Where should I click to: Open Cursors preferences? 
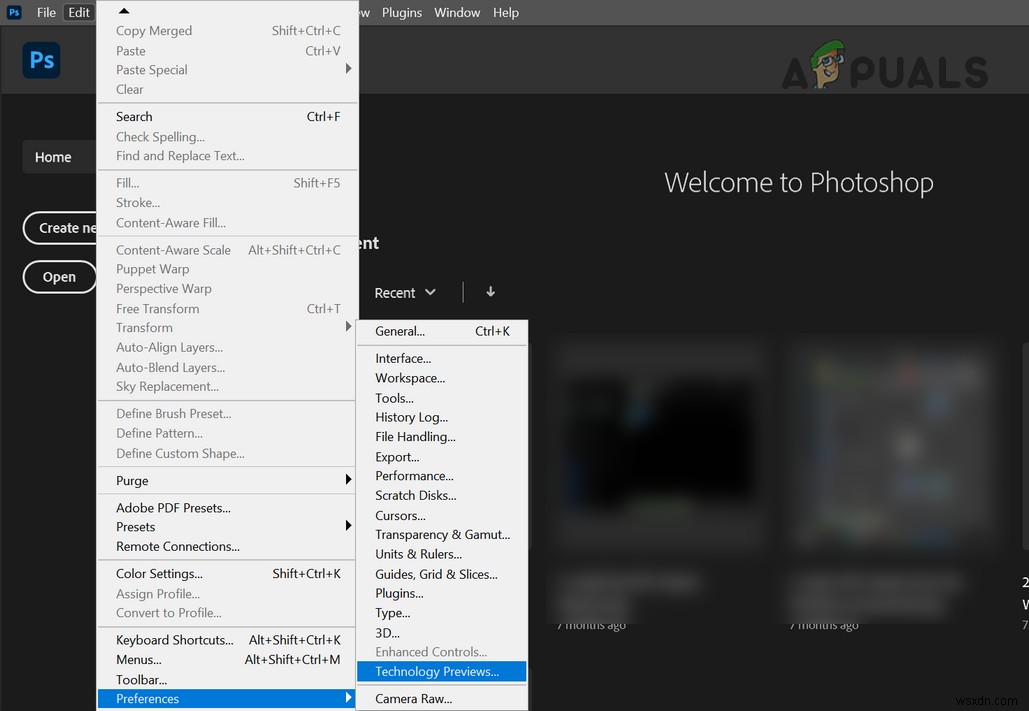442,515
